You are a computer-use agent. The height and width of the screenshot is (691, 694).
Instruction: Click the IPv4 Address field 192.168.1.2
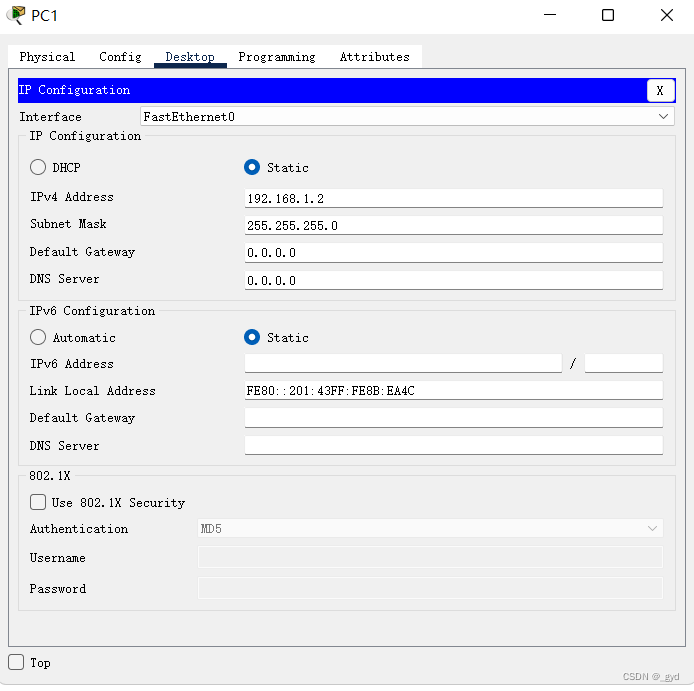[x=454, y=198]
